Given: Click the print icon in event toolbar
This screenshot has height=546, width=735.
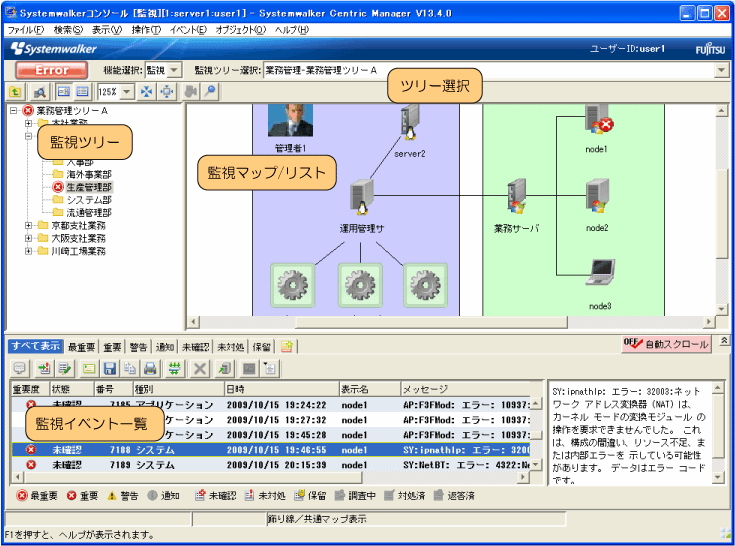Looking at the screenshot, I should pos(150,369).
